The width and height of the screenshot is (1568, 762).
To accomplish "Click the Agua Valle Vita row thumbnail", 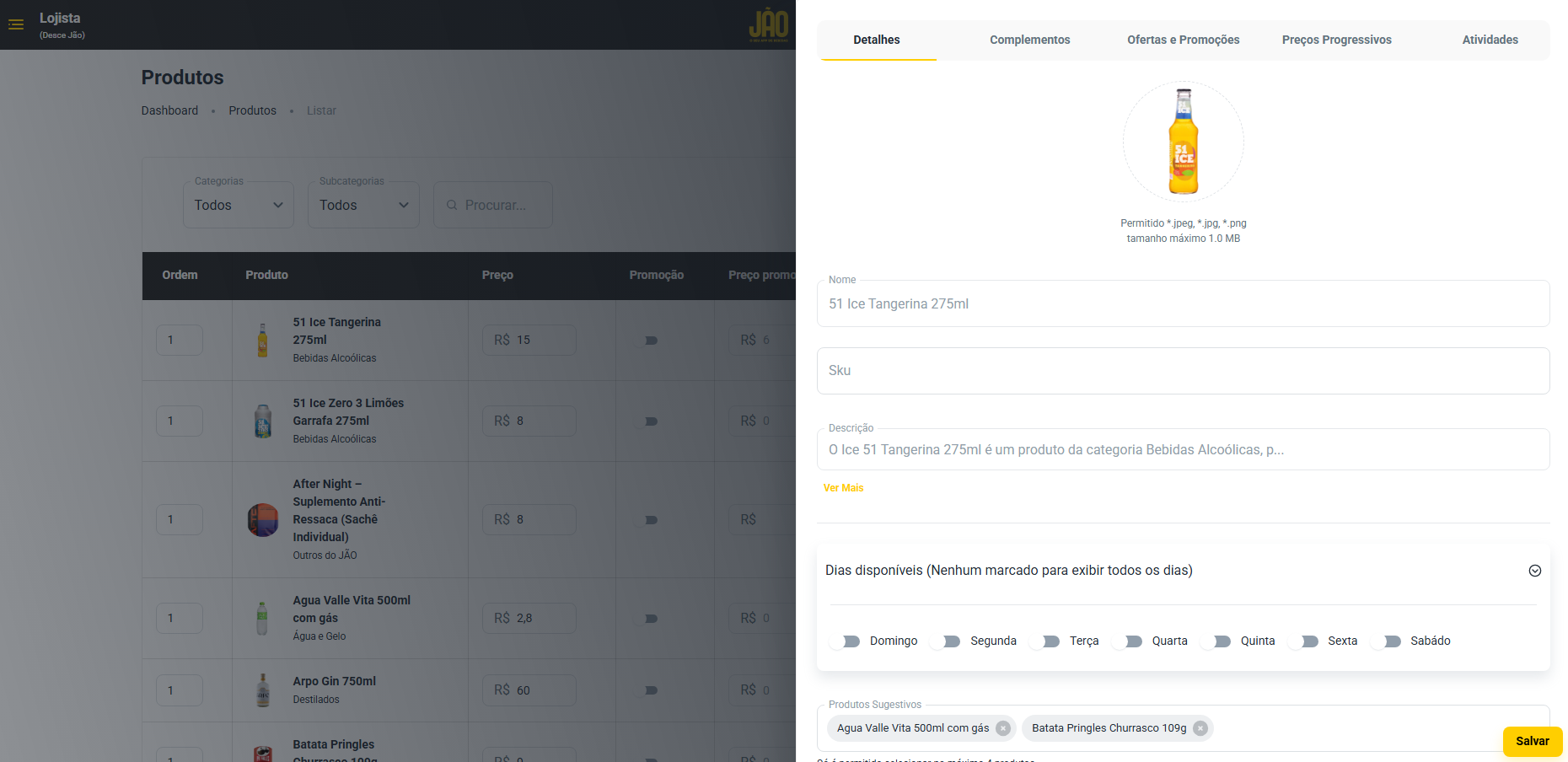I will tap(263, 619).
